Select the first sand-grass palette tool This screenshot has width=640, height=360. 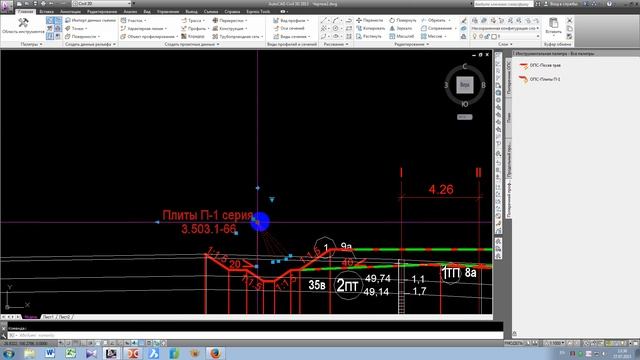click(x=540, y=65)
